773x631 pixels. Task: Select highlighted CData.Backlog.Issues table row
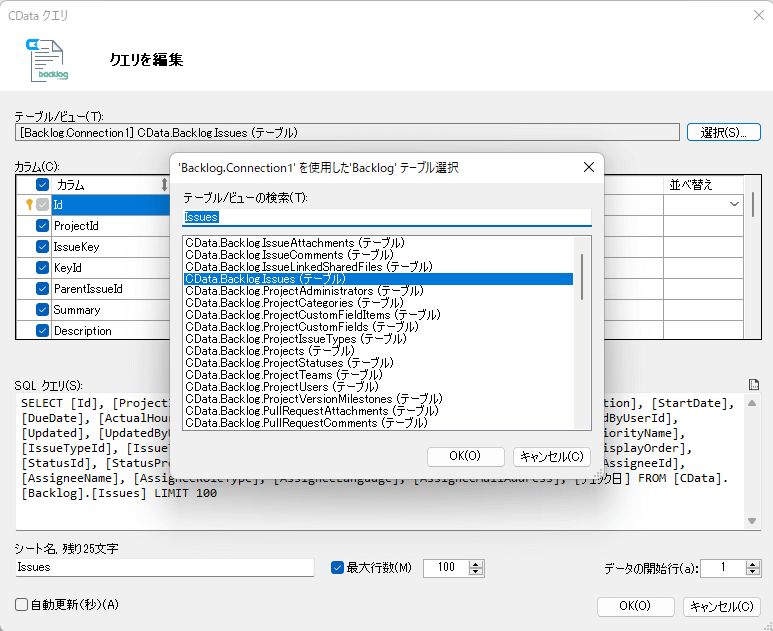click(379, 279)
